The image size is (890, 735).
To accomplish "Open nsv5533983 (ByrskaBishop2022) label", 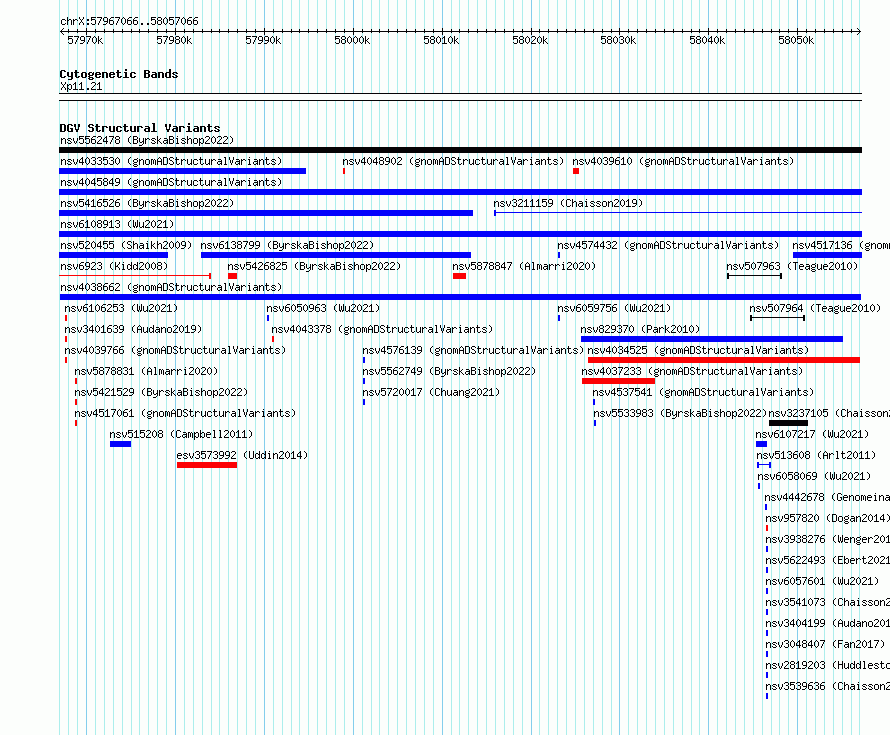I will (x=680, y=413).
